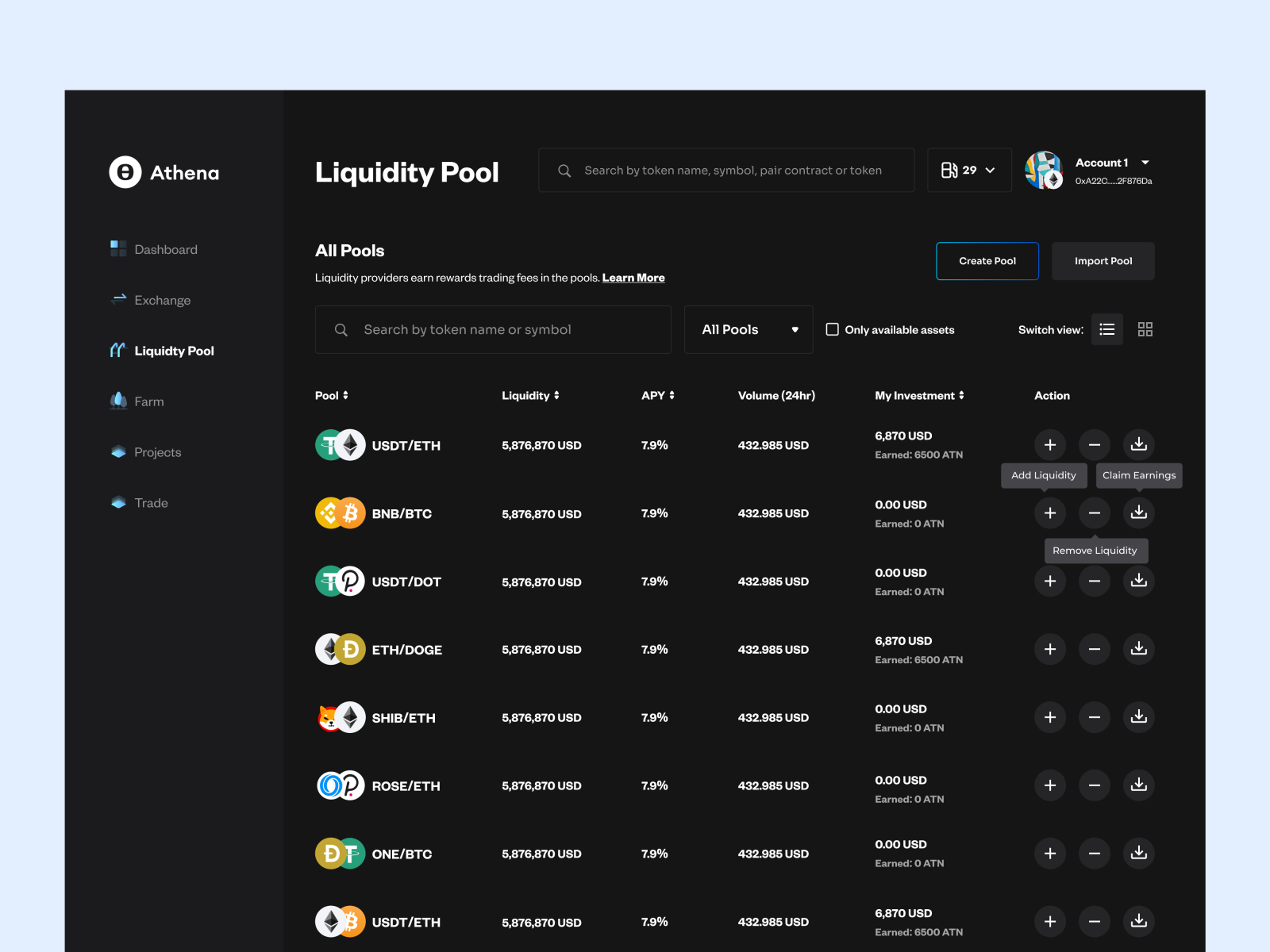The height and width of the screenshot is (952, 1270).
Task: Open the All Pools filter dropdown
Action: click(747, 329)
